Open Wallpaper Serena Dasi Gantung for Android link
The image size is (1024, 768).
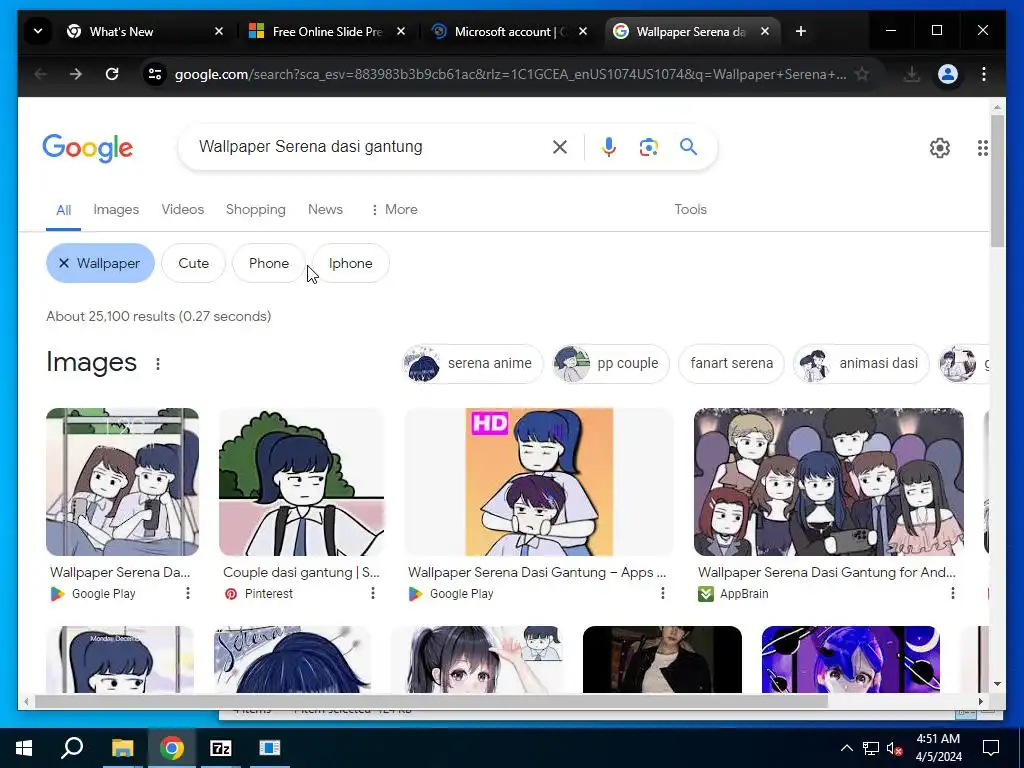coord(827,573)
